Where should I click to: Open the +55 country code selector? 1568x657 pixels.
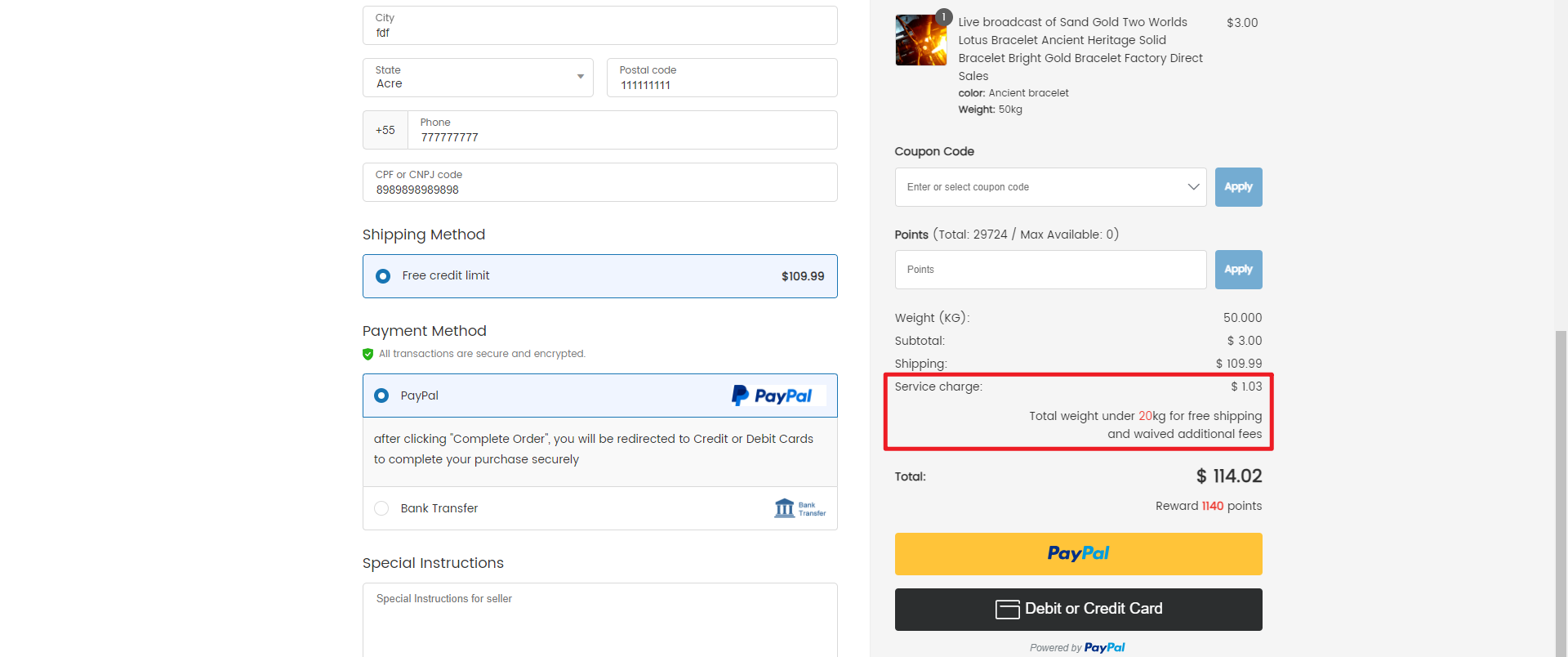click(x=385, y=130)
